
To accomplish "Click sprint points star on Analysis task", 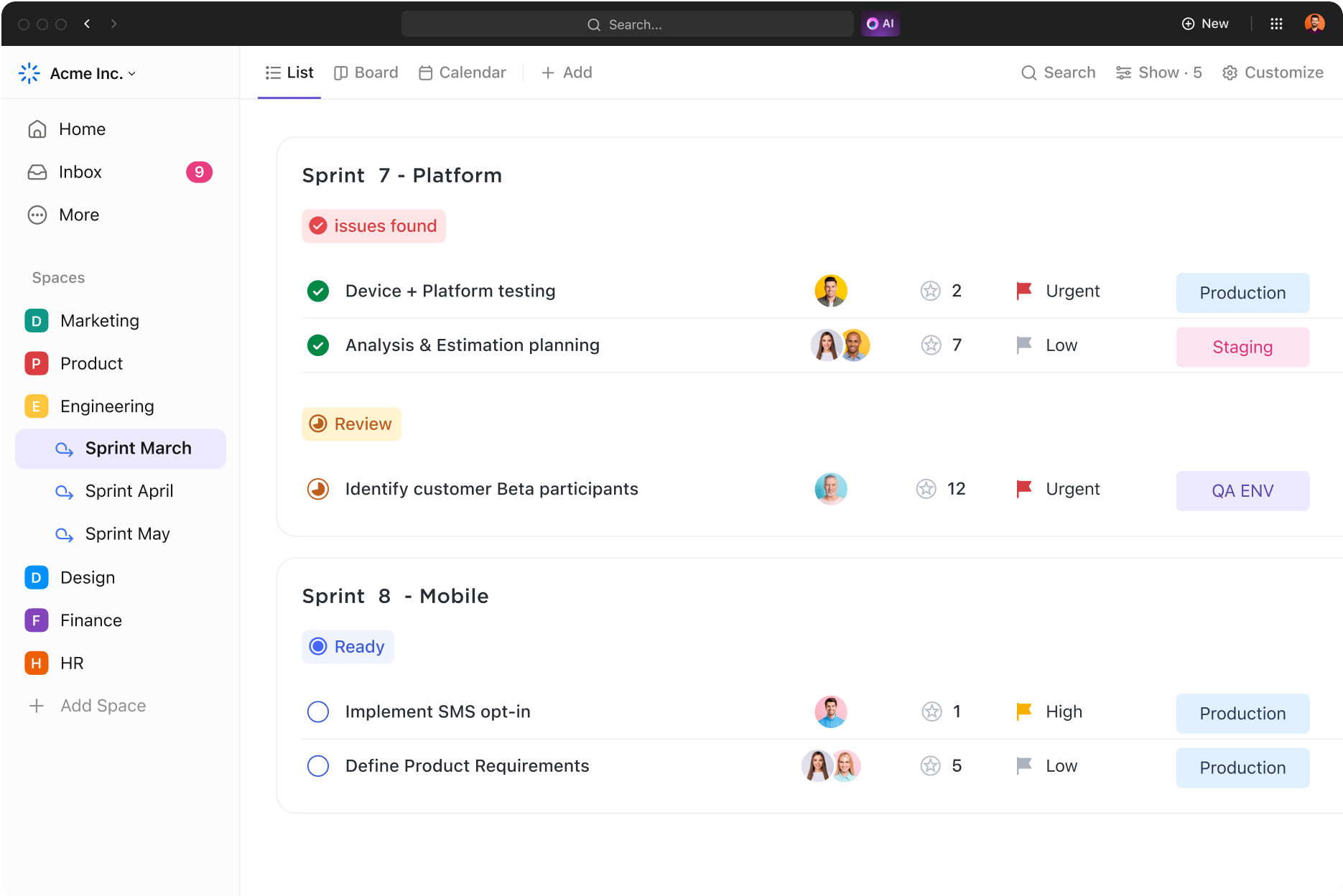I will coord(931,345).
